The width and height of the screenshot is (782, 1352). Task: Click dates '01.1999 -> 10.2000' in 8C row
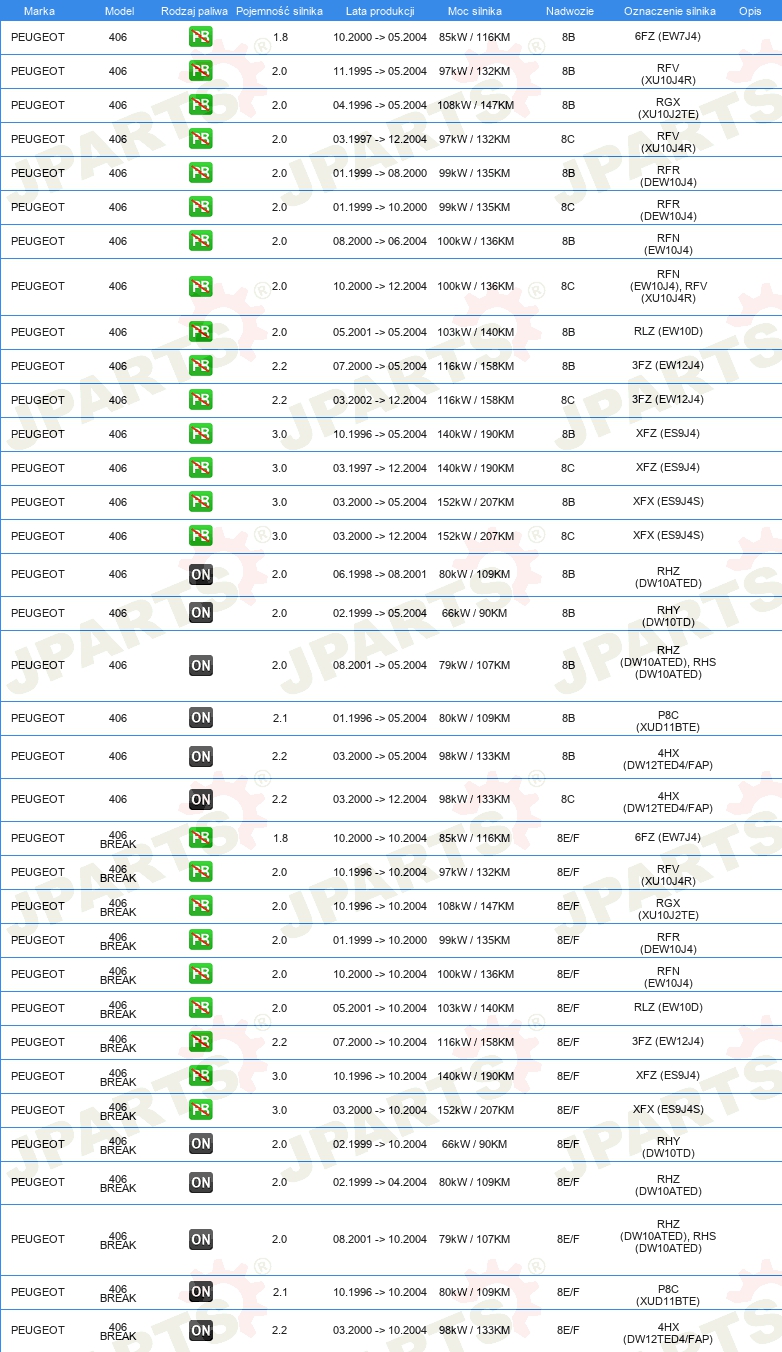(x=380, y=207)
